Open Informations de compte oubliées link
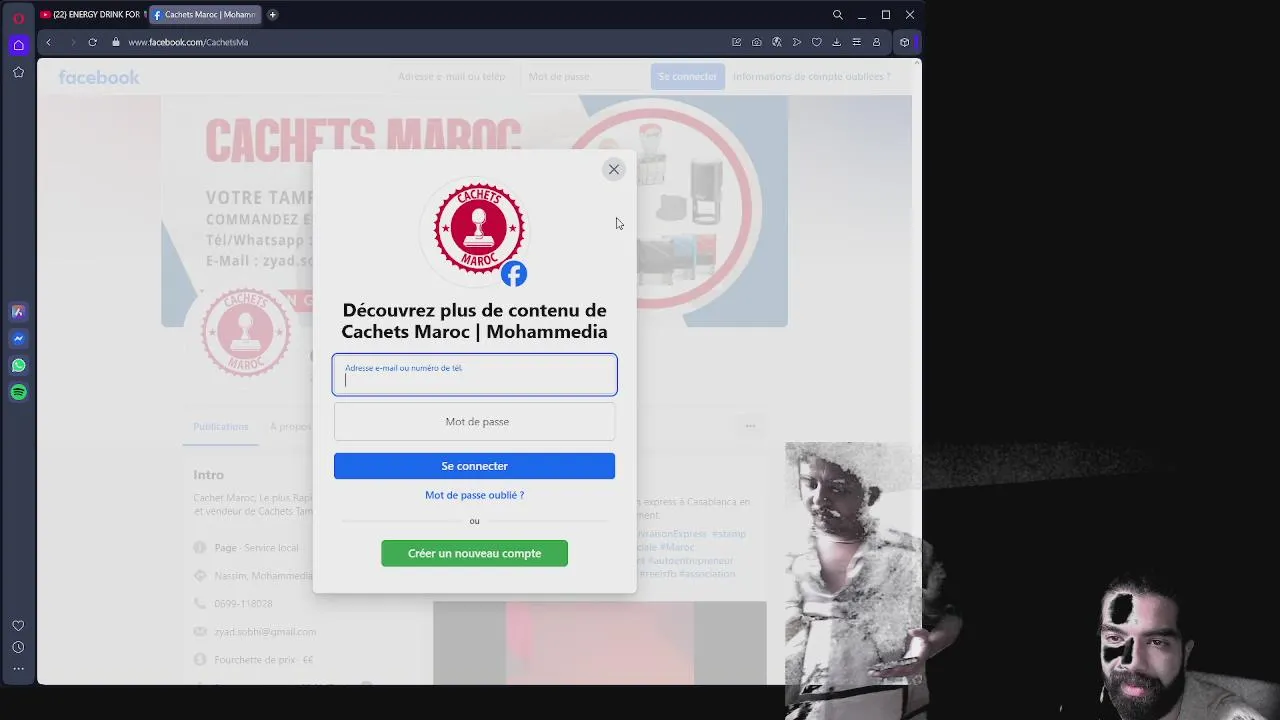 pos(812,76)
